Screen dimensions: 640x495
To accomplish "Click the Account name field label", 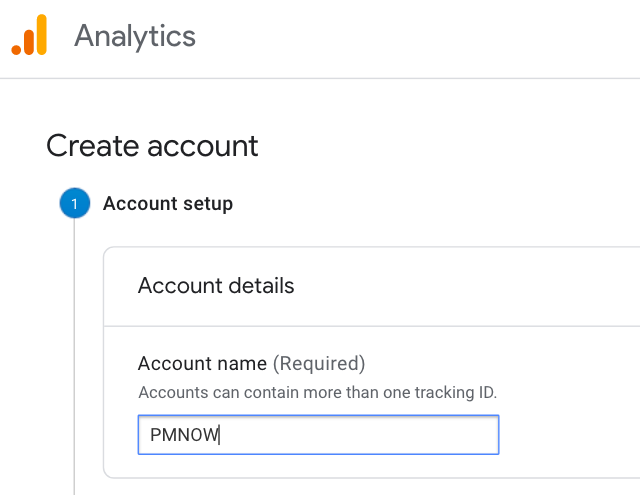I will [x=202, y=363].
